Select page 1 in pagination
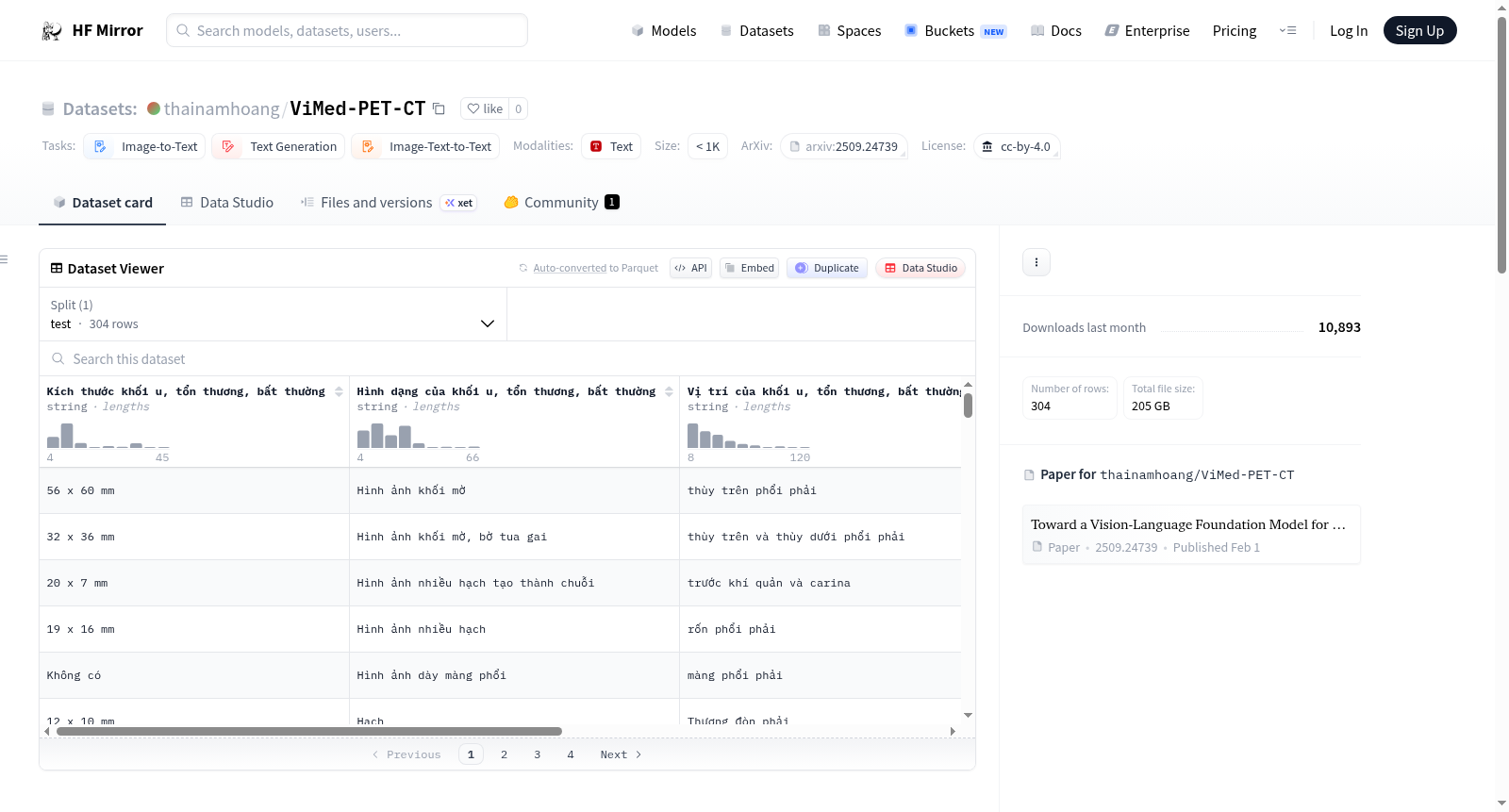 (472, 754)
